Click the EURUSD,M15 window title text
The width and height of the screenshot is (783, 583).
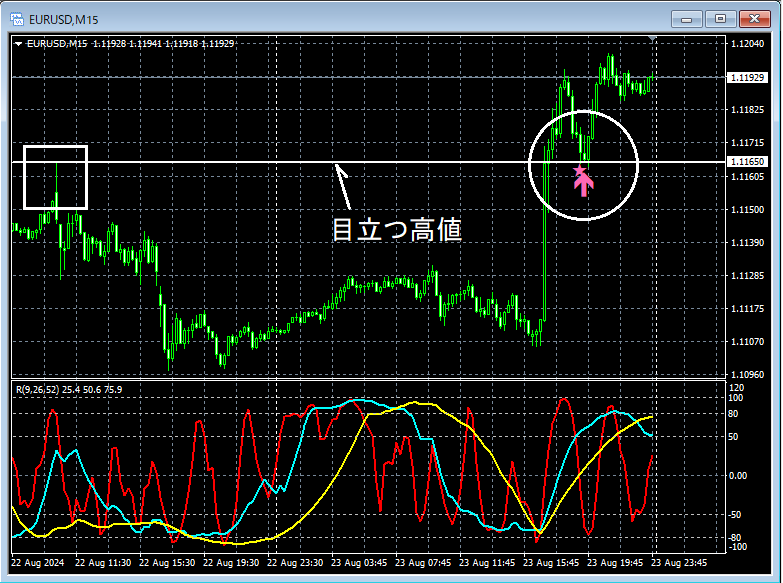(x=63, y=20)
